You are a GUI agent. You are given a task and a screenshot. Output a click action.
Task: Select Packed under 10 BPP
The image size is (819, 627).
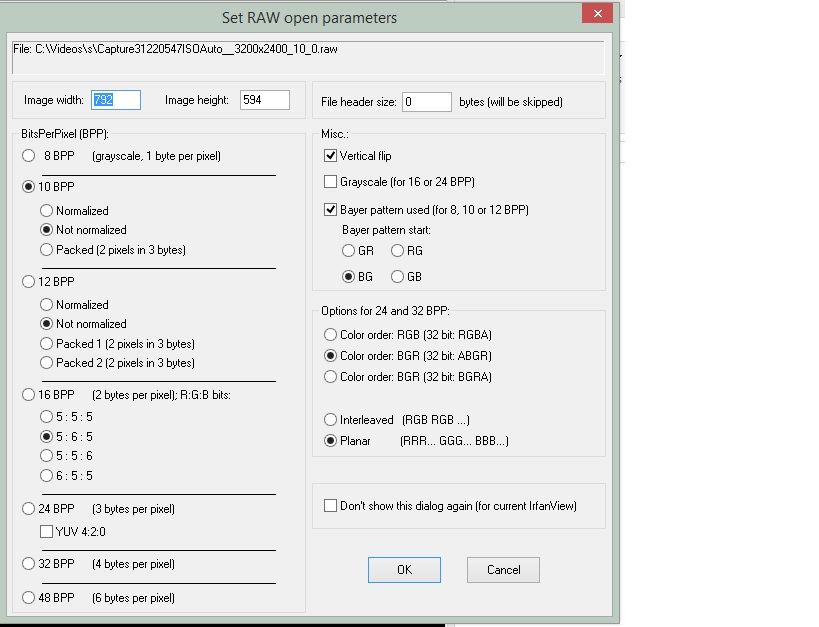coord(46,250)
